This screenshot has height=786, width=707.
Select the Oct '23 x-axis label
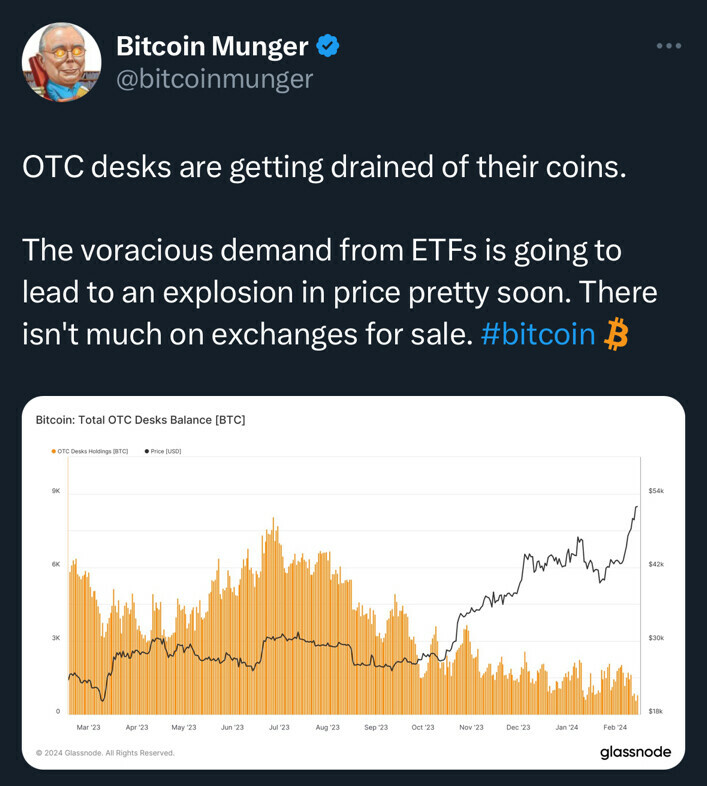tap(423, 728)
